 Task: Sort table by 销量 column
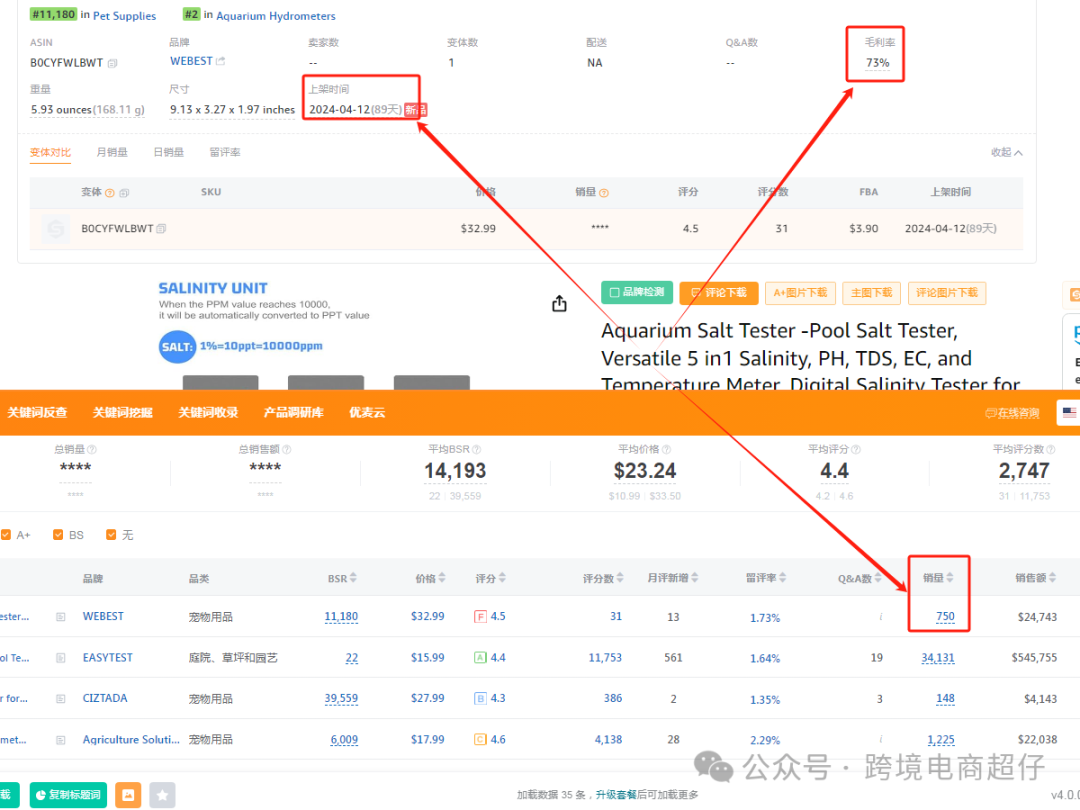[938, 578]
